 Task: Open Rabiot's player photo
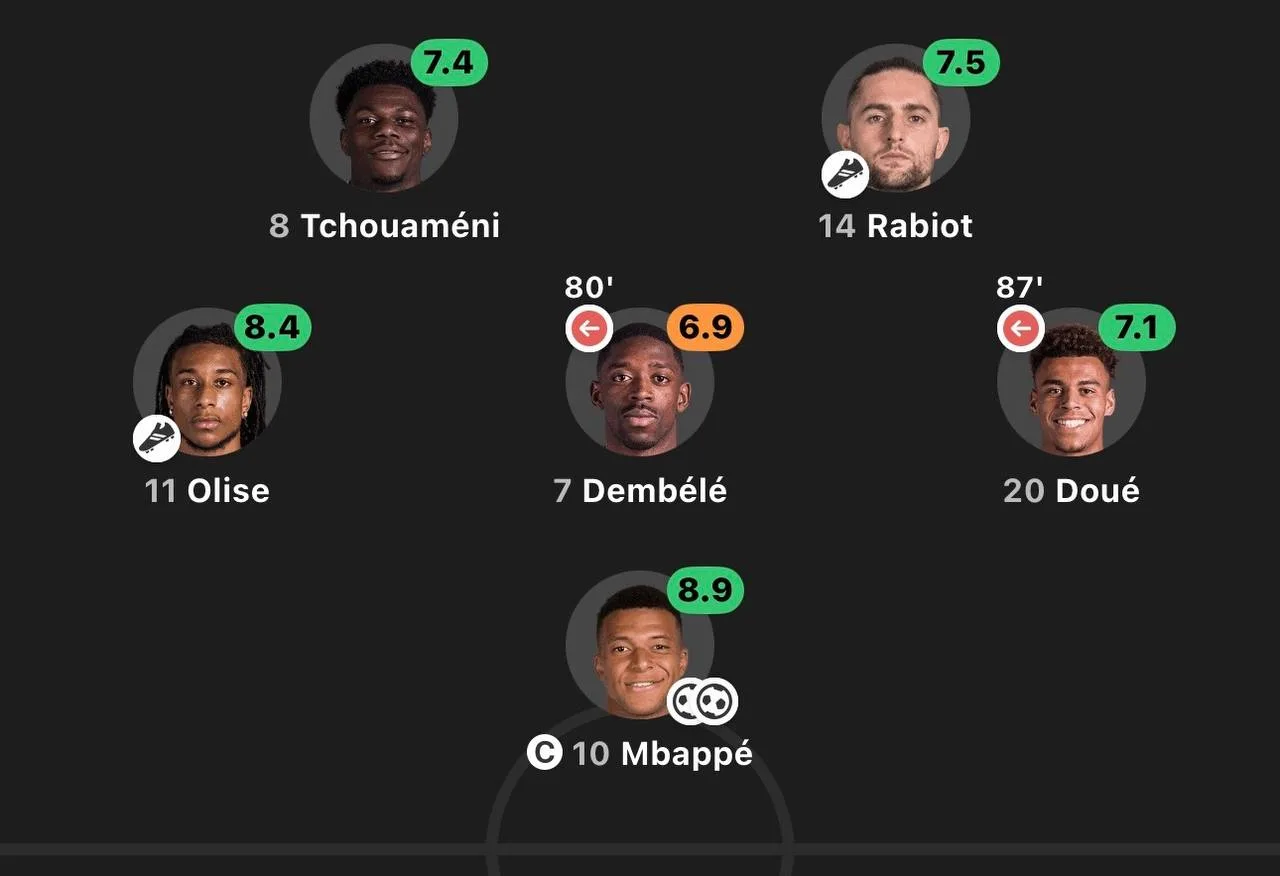click(x=896, y=117)
